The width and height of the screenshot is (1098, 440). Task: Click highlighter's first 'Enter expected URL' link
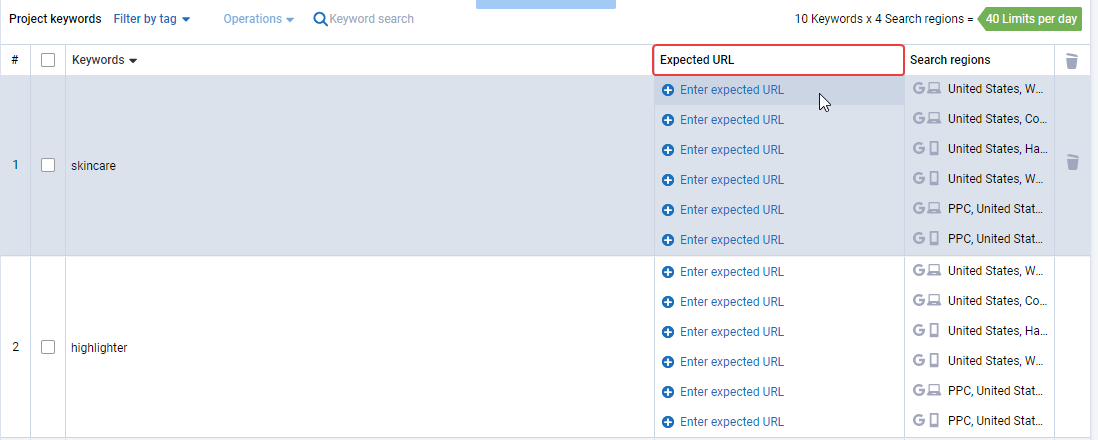point(732,272)
